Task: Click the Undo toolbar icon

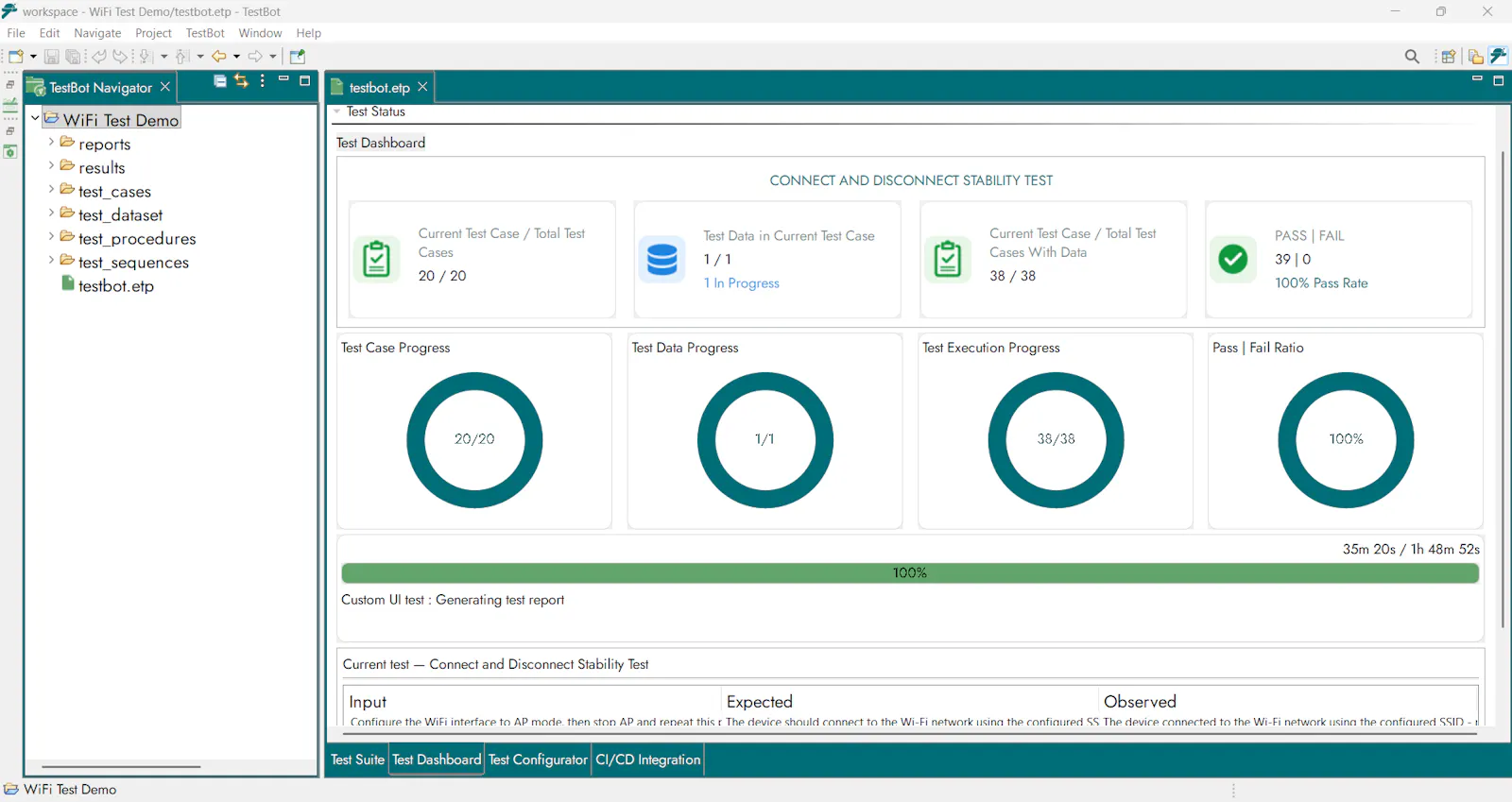Action: click(99, 57)
